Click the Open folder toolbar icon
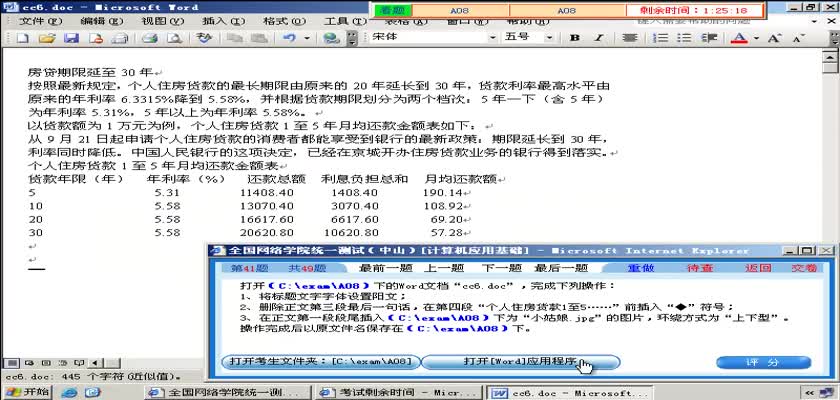 [47, 38]
